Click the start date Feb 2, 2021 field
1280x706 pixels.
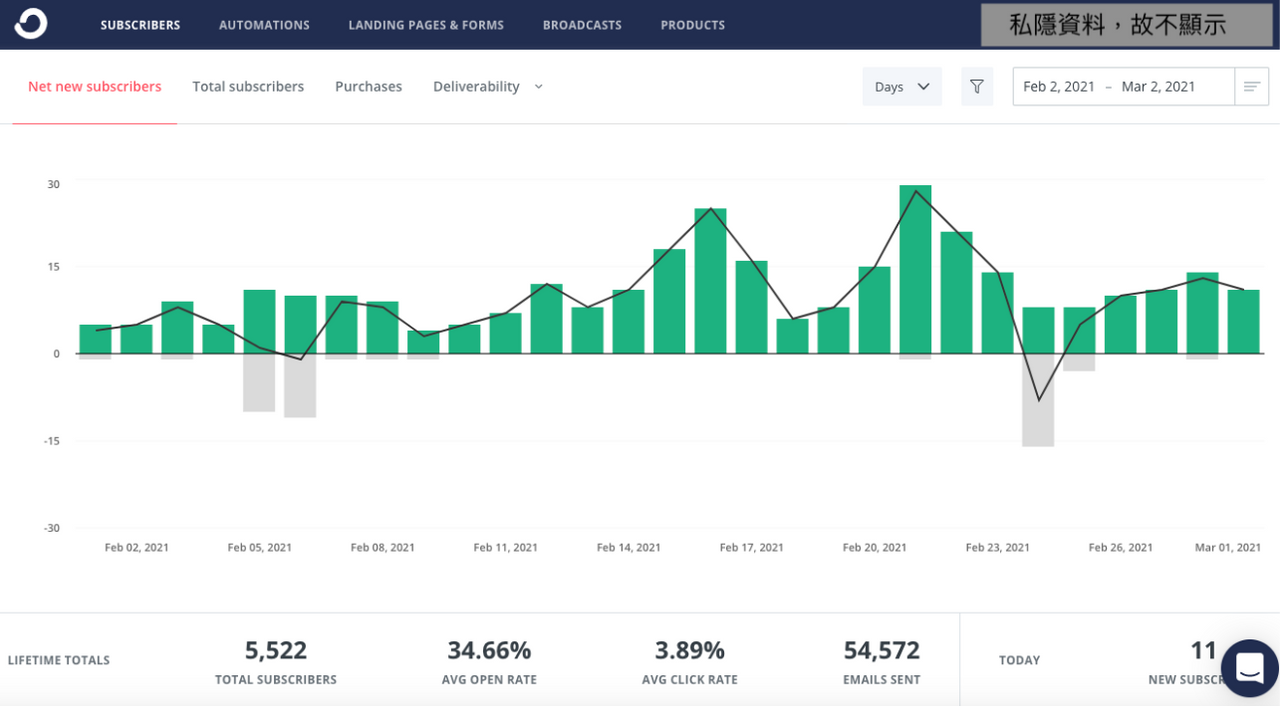click(1059, 87)
